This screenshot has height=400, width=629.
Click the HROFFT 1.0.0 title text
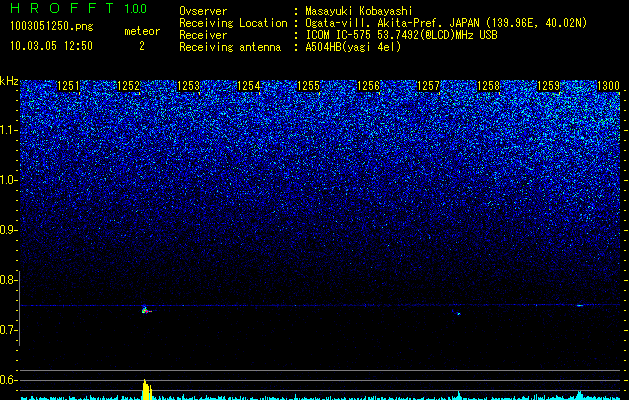[x=79, y=8]
